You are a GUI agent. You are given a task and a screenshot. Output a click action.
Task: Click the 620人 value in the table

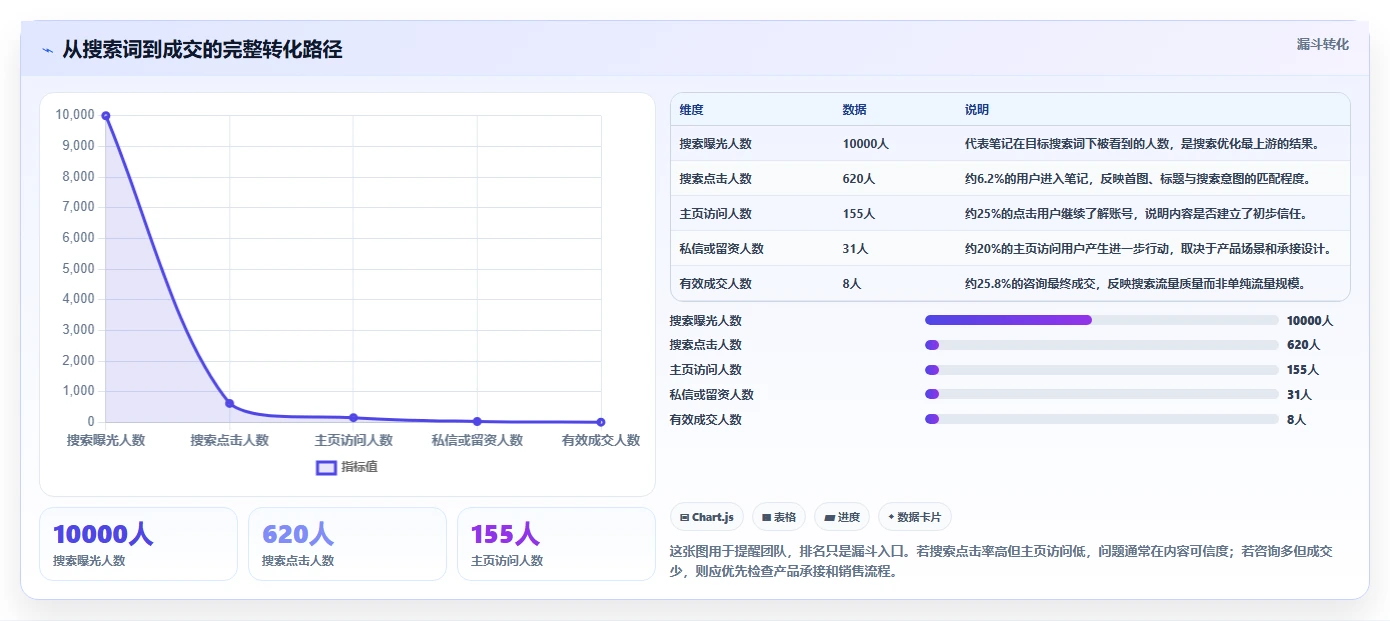pyautogui.click(x=859, y=179)
